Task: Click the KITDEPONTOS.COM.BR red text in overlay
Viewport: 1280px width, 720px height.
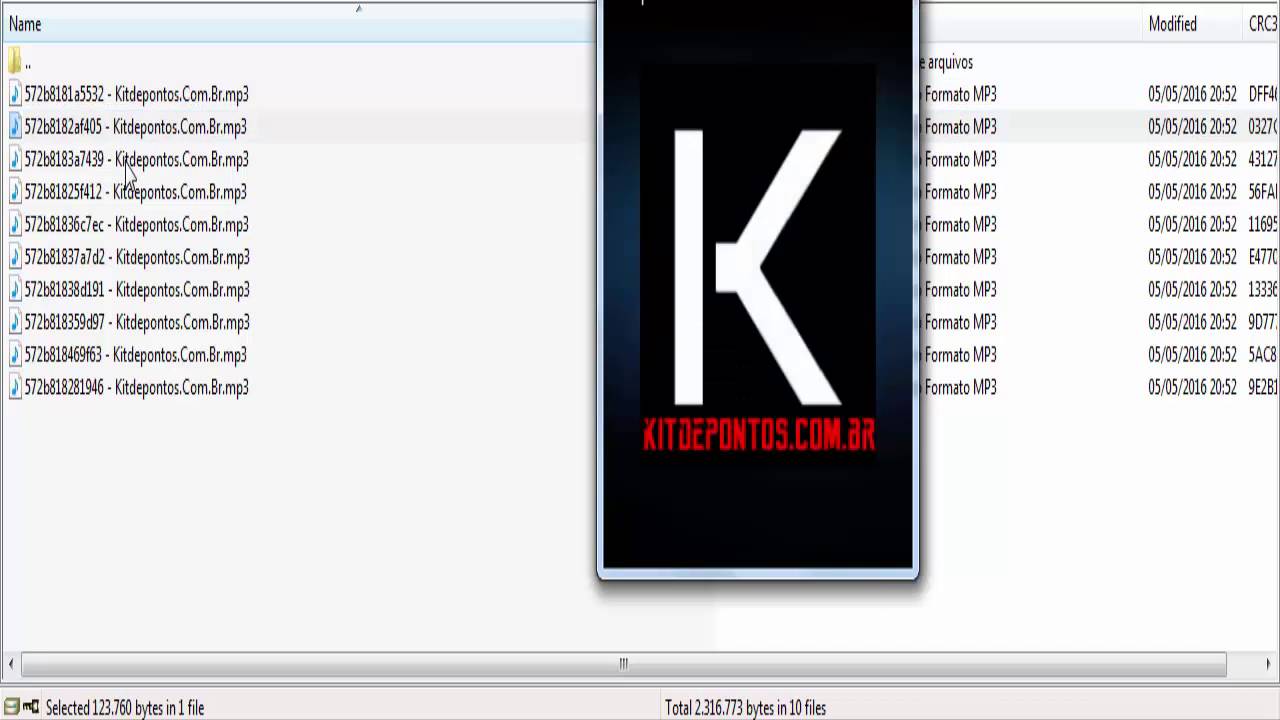Action: tap(759, 434)
